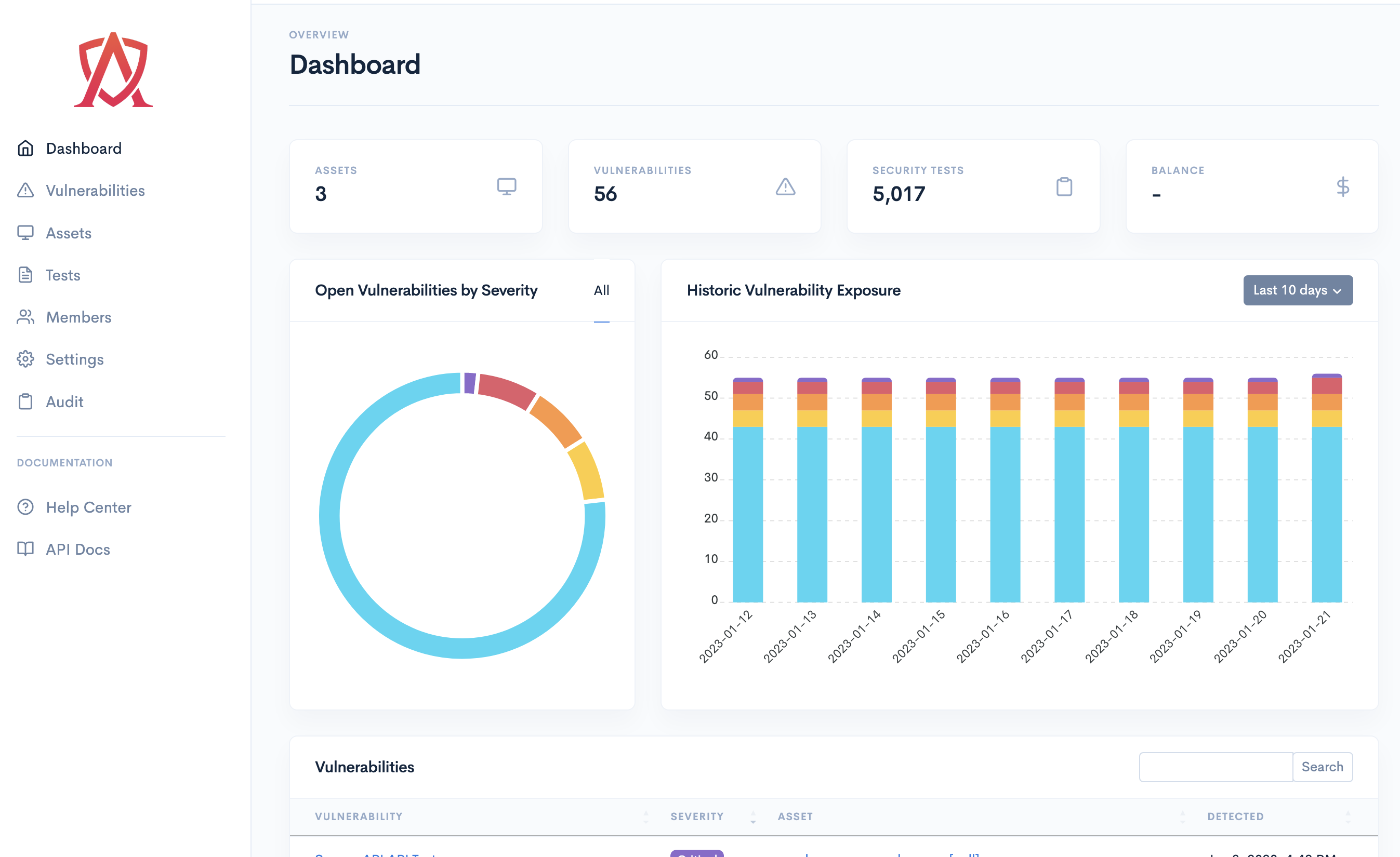
Task: Sort by Severity column arrows
Action: click(x=753, y=816)
